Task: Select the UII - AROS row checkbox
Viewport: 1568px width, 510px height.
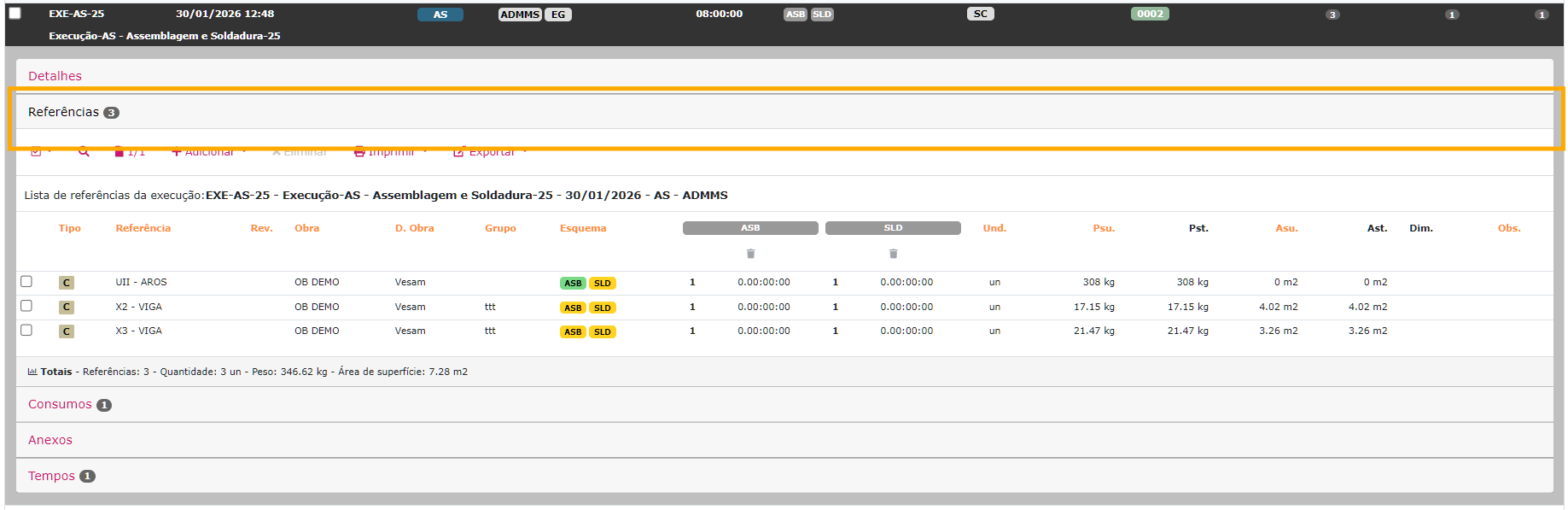Action: (26, 282)
